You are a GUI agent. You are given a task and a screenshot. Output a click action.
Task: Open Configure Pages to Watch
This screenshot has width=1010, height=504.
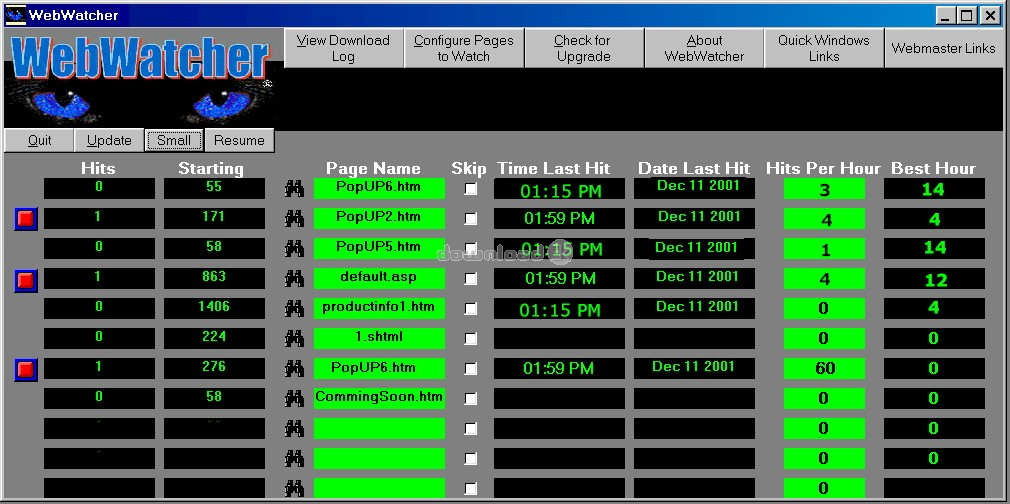[x=464, y=48]
